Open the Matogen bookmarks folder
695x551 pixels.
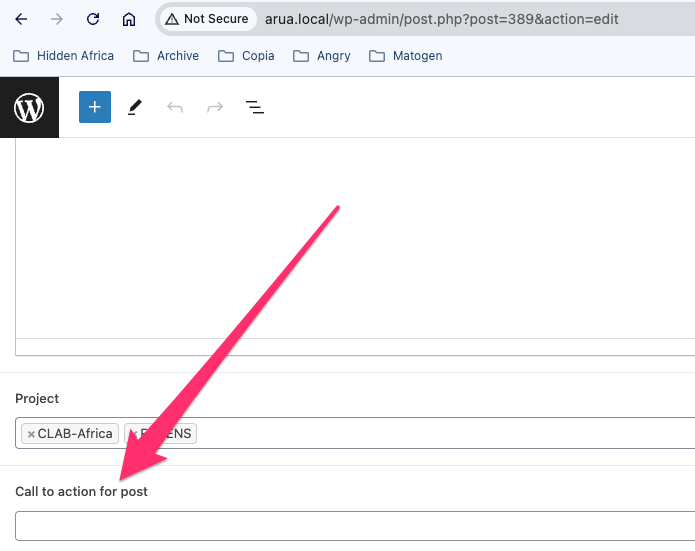(x=406, y=56)
